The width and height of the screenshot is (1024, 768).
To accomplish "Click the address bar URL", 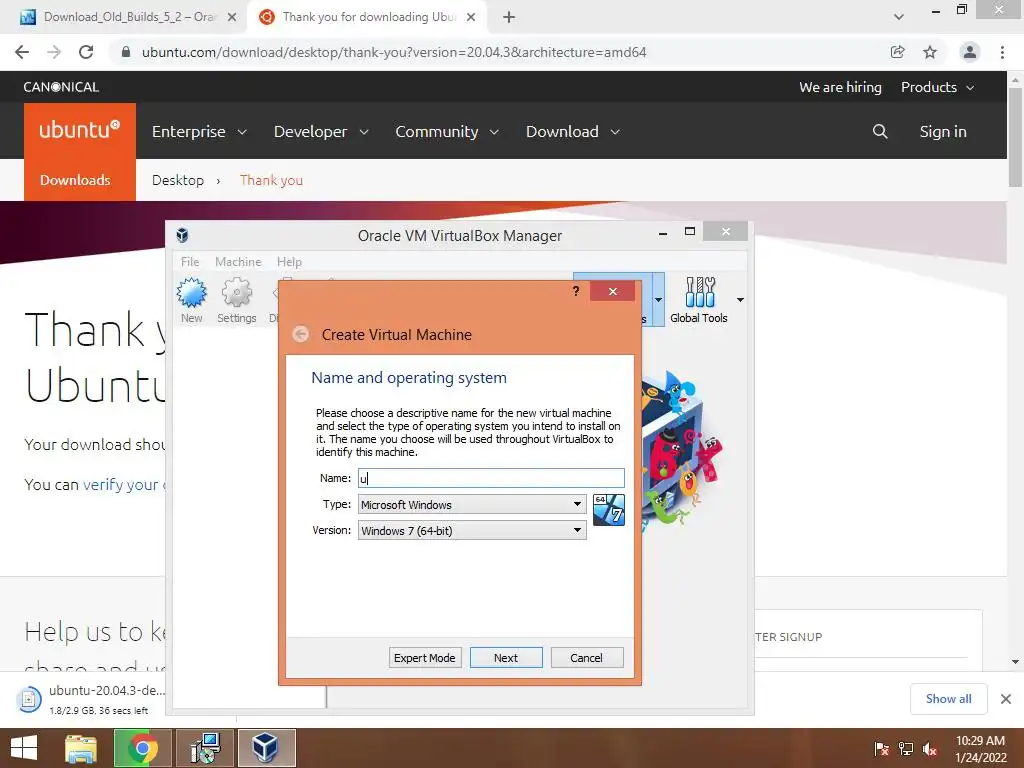I will pos(394,52).
